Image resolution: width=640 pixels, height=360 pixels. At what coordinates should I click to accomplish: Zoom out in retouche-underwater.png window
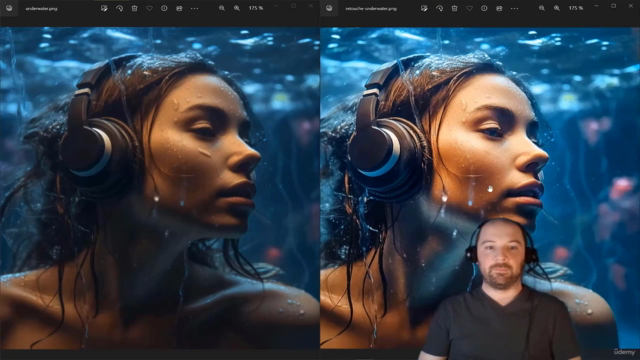542,8
